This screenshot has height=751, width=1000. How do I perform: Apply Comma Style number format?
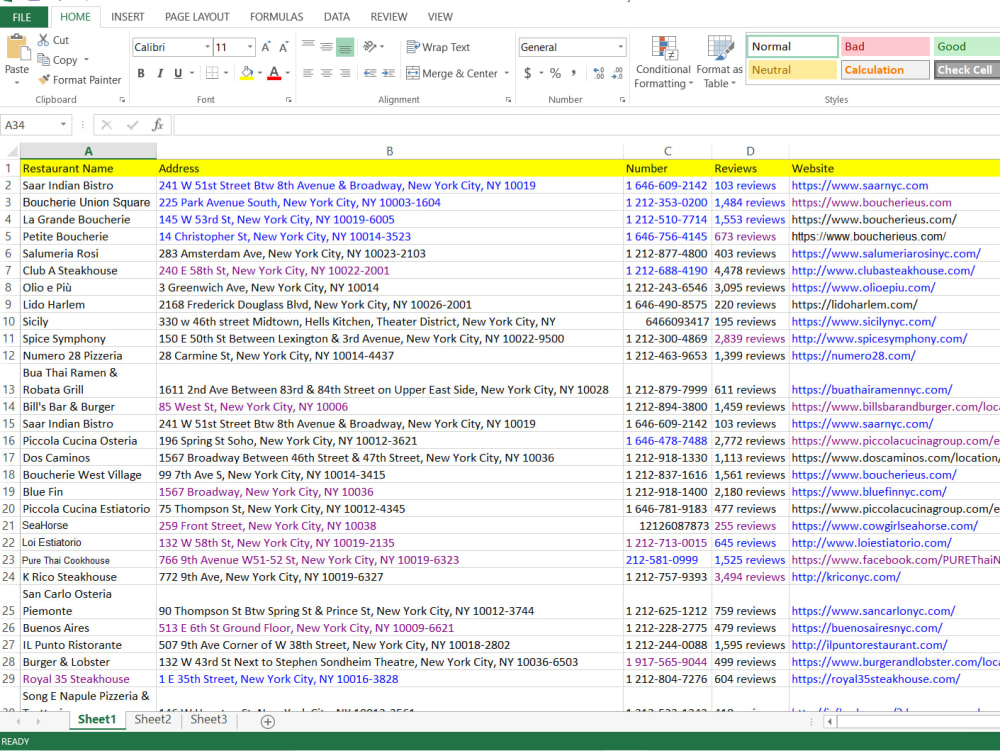tap(574, 73)
